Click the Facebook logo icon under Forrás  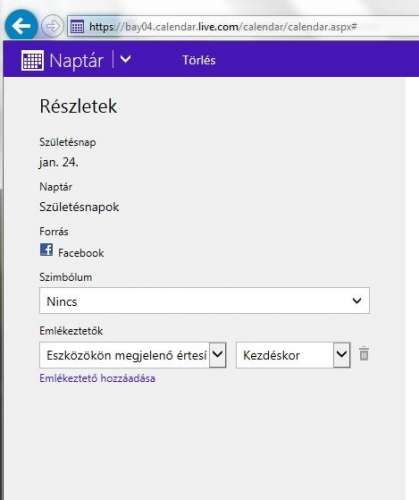point(46,250)
